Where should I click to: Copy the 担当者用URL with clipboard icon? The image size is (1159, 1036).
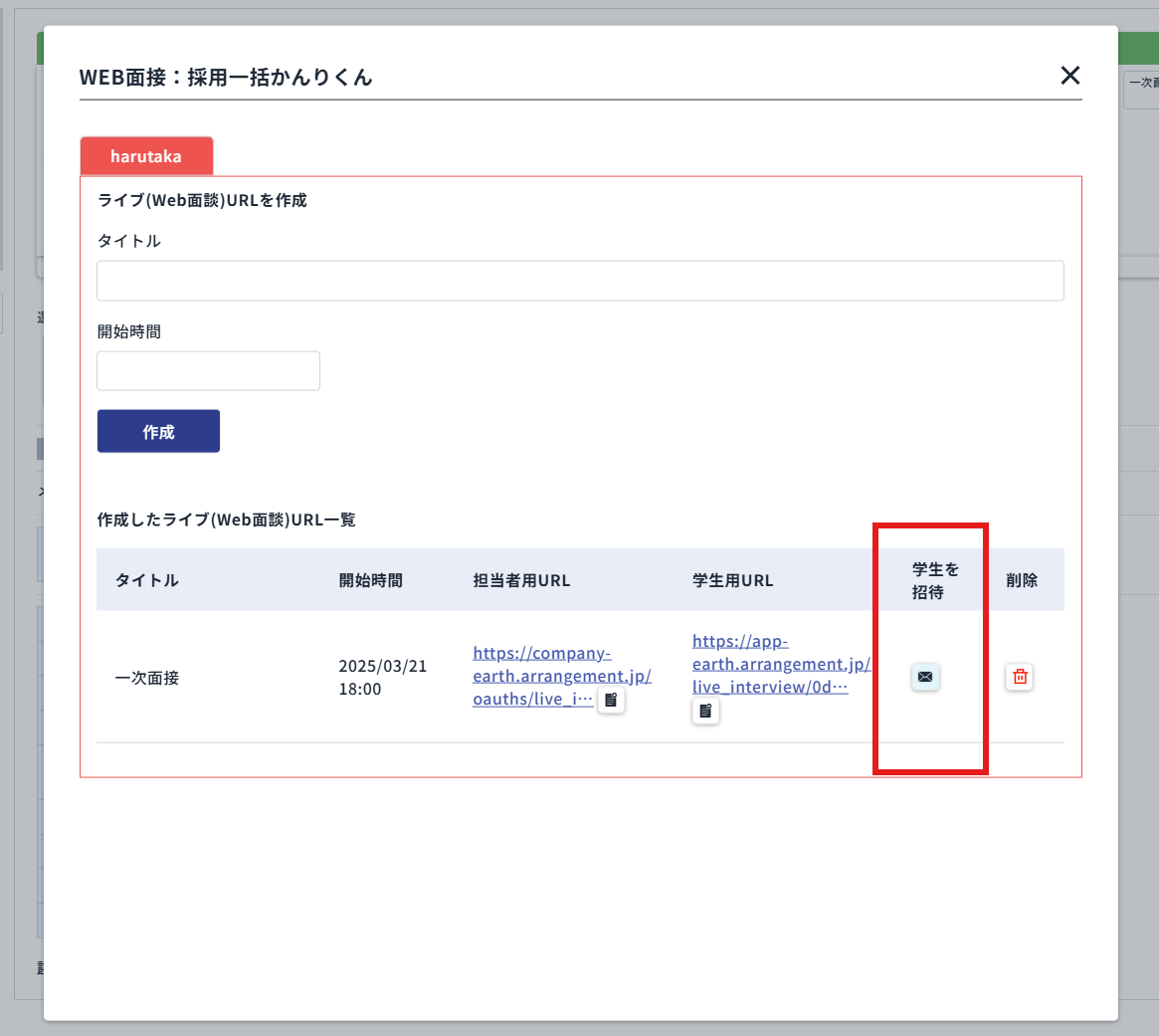point(611,700)
